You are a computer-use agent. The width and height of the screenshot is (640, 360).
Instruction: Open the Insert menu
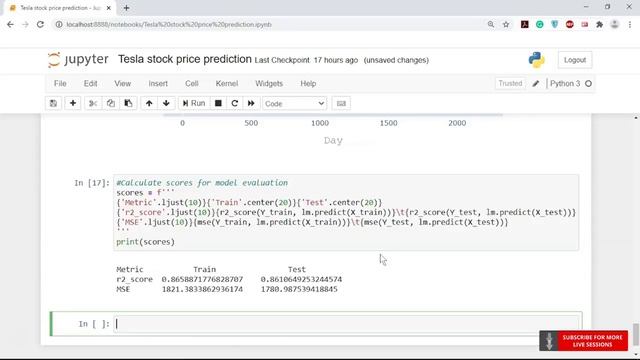pos(158,83)
